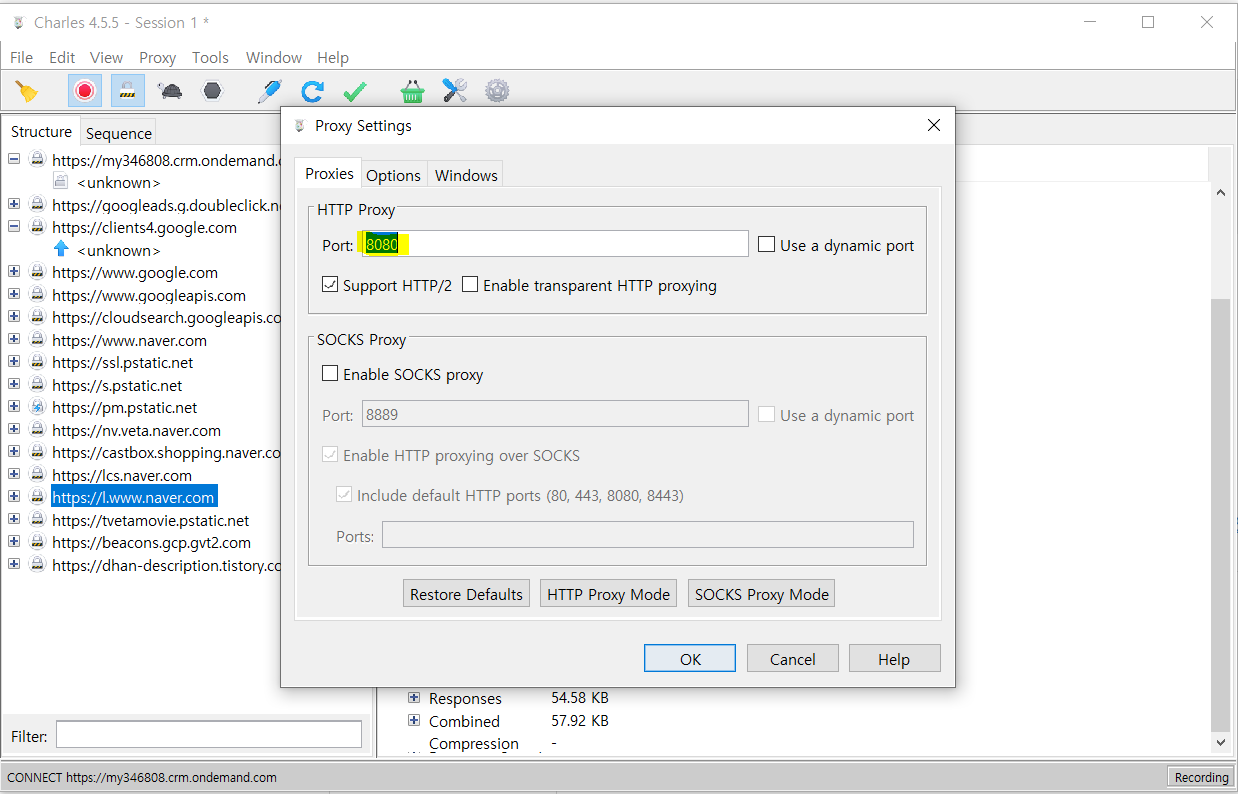Click the globe icon beside lcs.naver.com
1238x794 pixels.
click(x=37, y=475)
